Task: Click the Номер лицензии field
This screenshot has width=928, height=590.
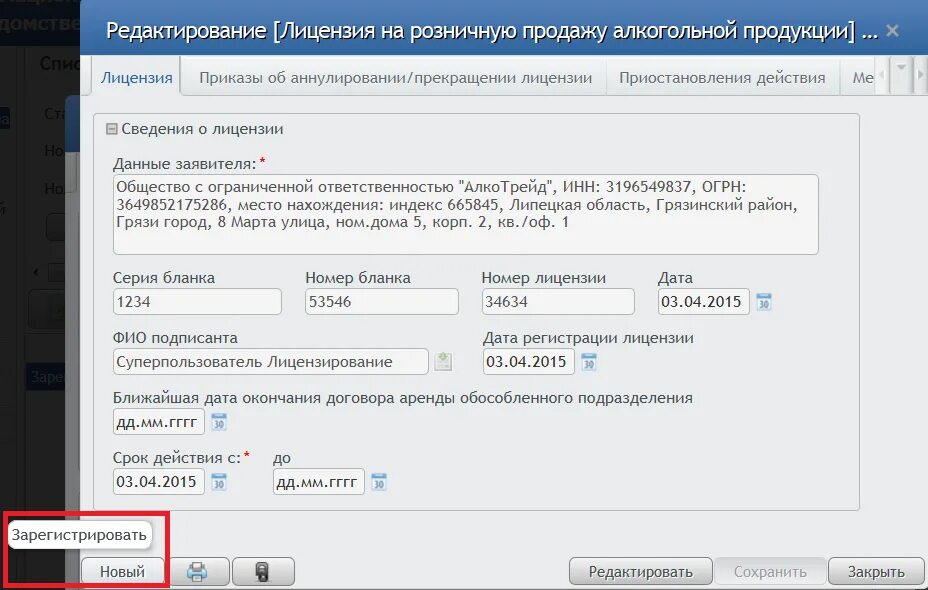Action: (x=558, y=302)
